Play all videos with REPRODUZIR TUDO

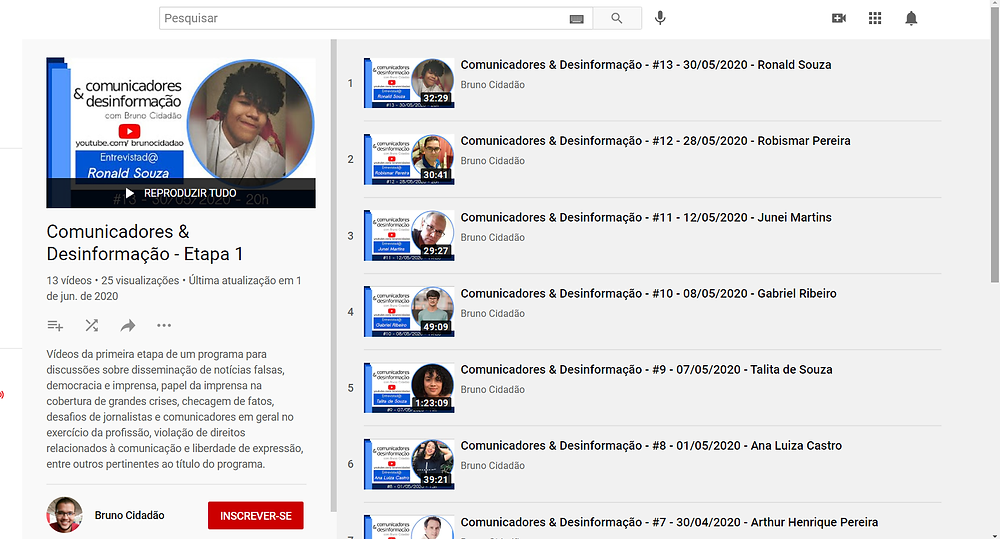click(181, 193)
